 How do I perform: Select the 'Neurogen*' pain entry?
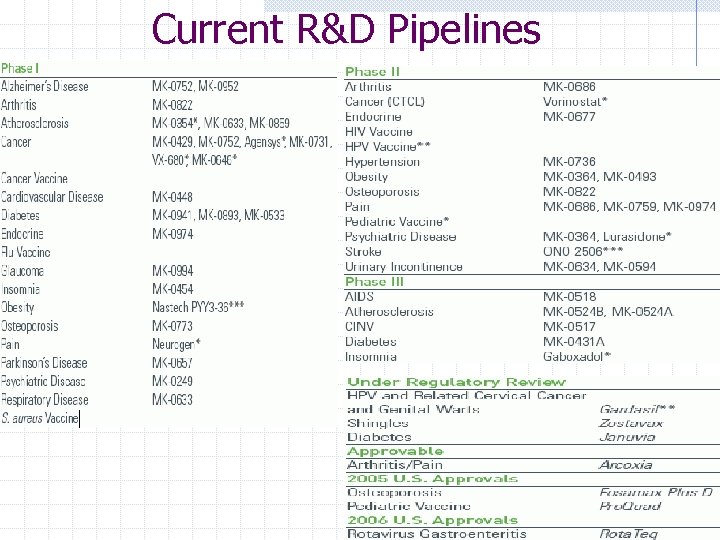(176, 344)
